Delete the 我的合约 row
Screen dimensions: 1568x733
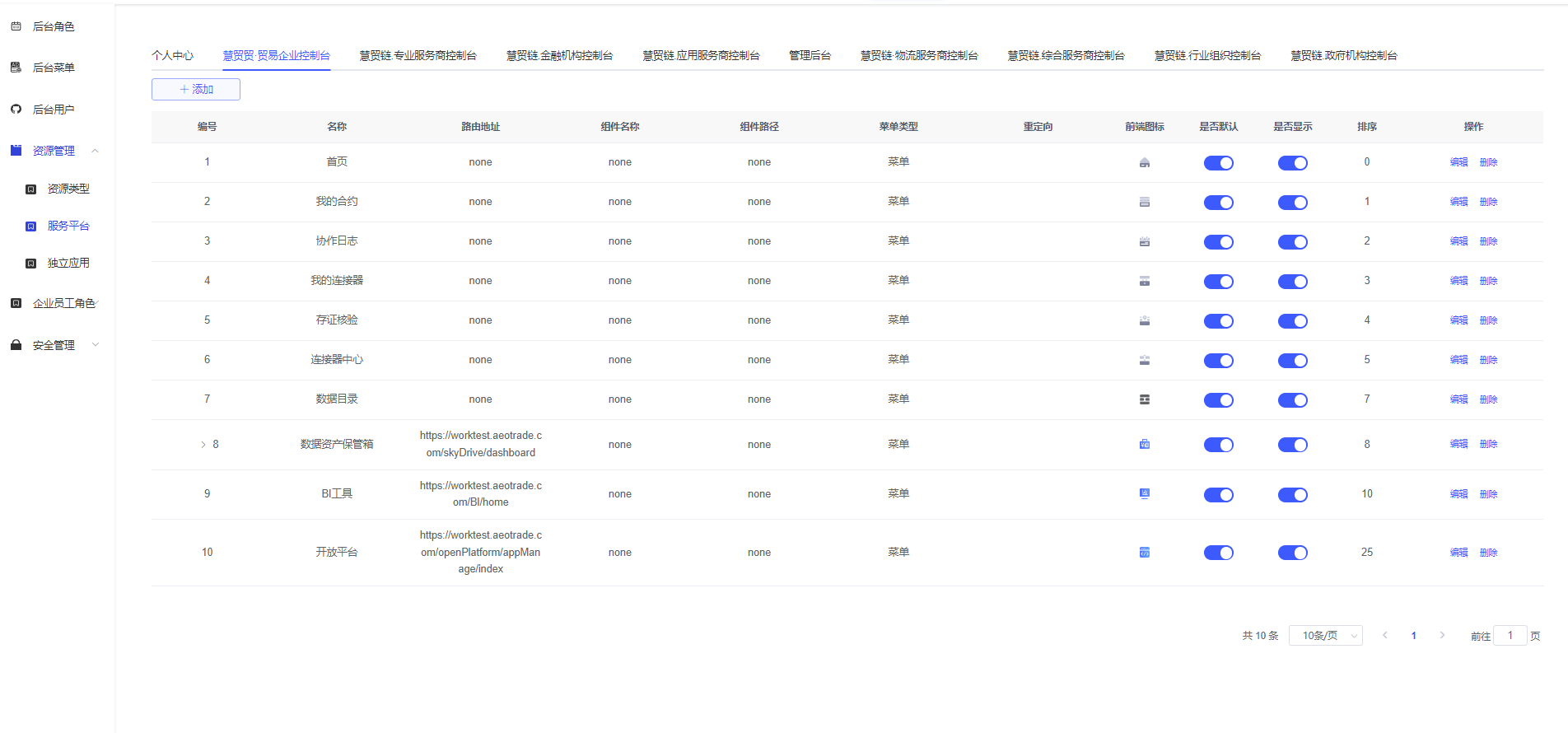1488,202
